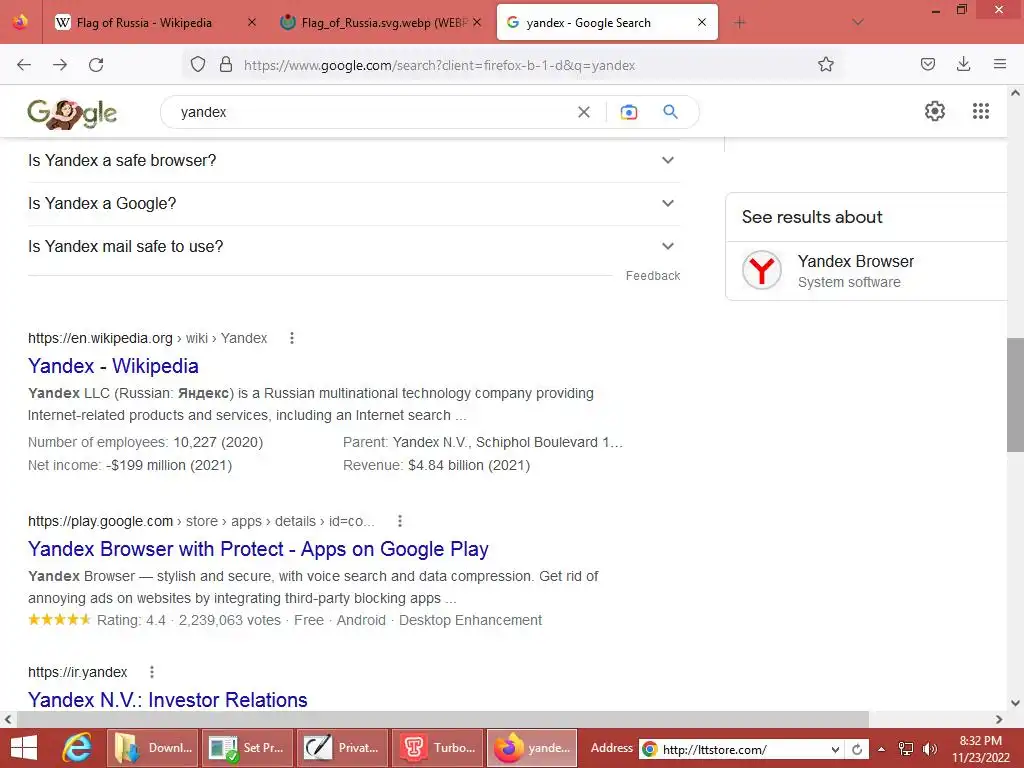Launch Internet Explorer from taskbar
Screen dimensions: 1024x768
click(x=76, y=748)
